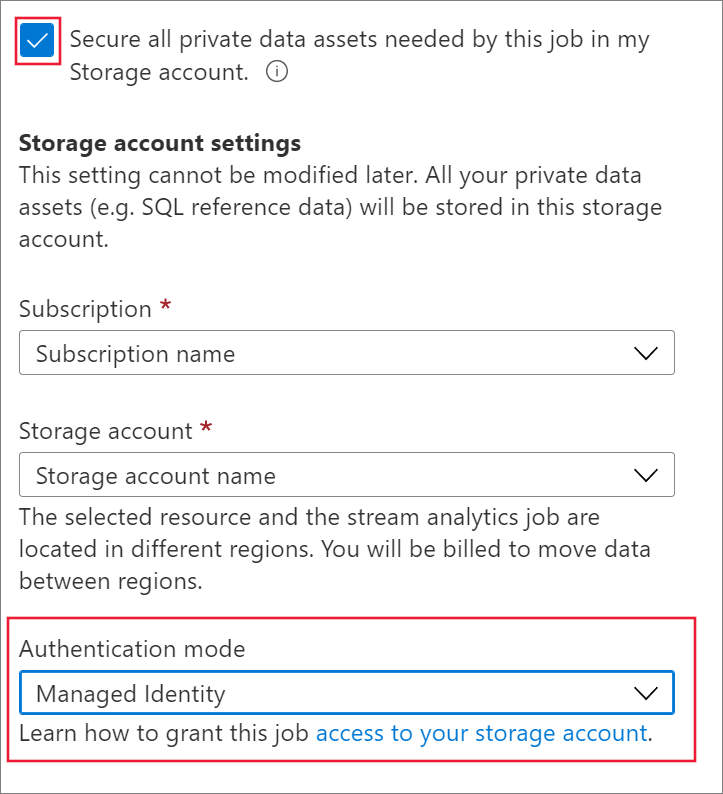Click the chevron in the Storage account field

pyautogui.click(x=646, y=476)
